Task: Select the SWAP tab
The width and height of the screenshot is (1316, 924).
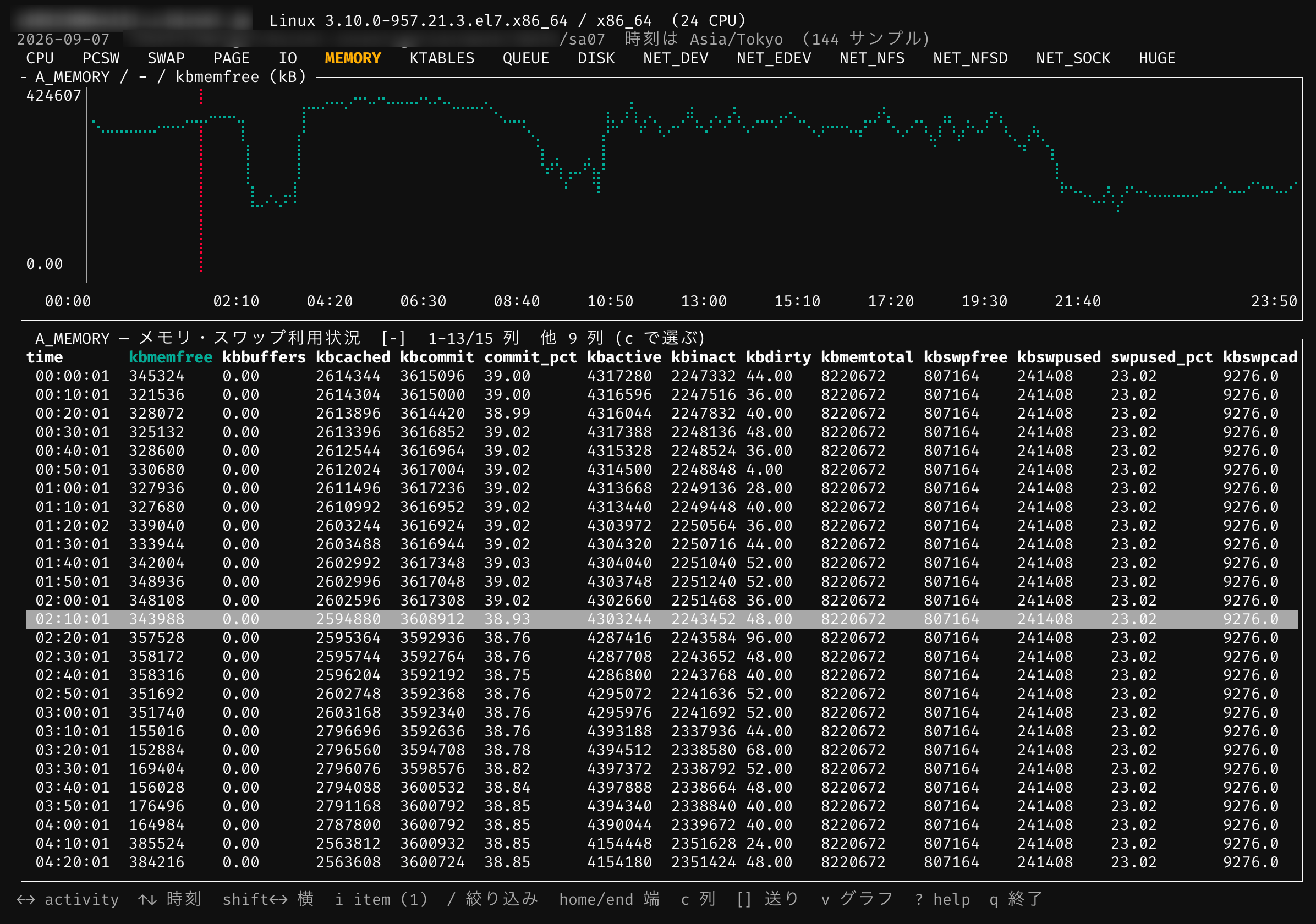Action: click(166, 58)
